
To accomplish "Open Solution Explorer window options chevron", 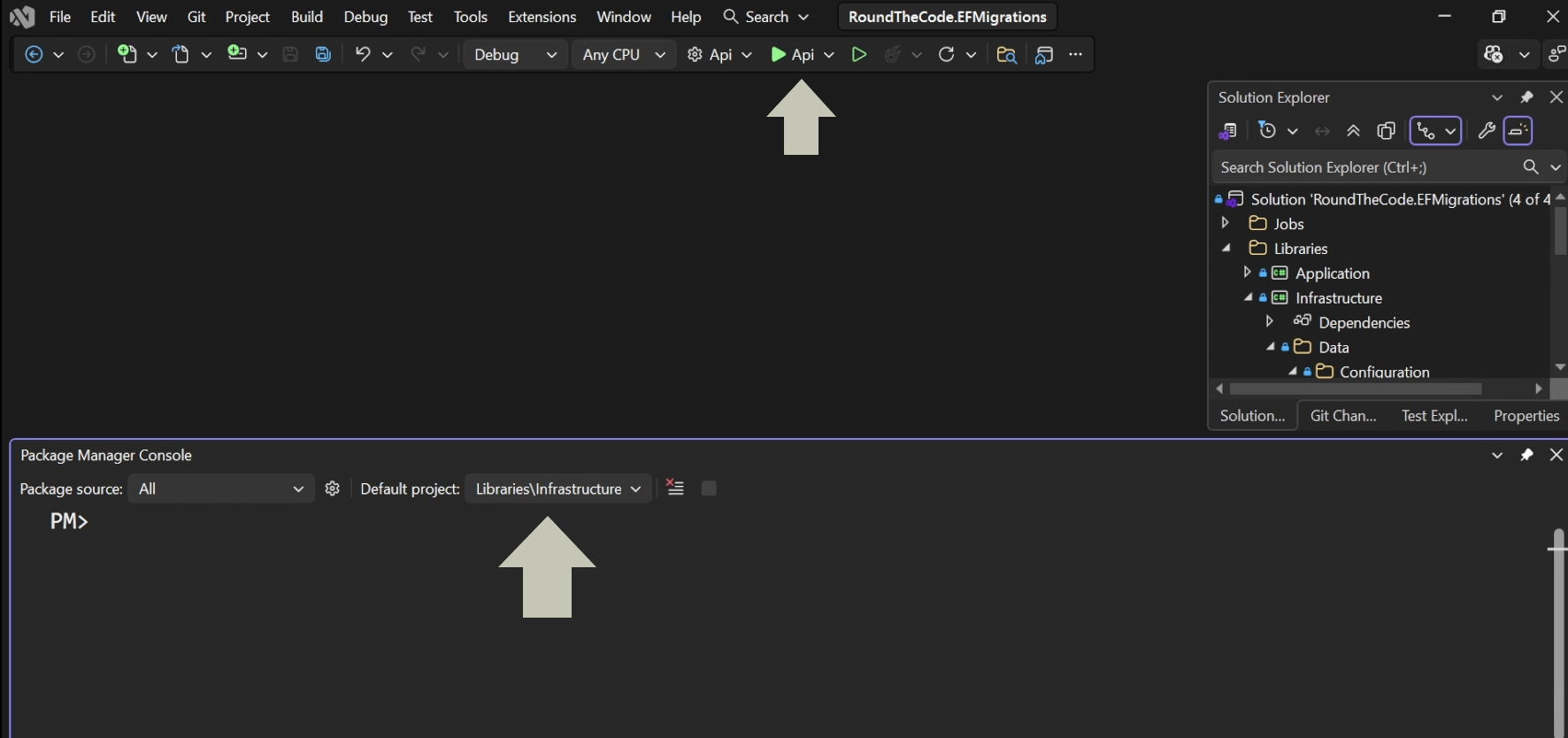I will 1497,97.
